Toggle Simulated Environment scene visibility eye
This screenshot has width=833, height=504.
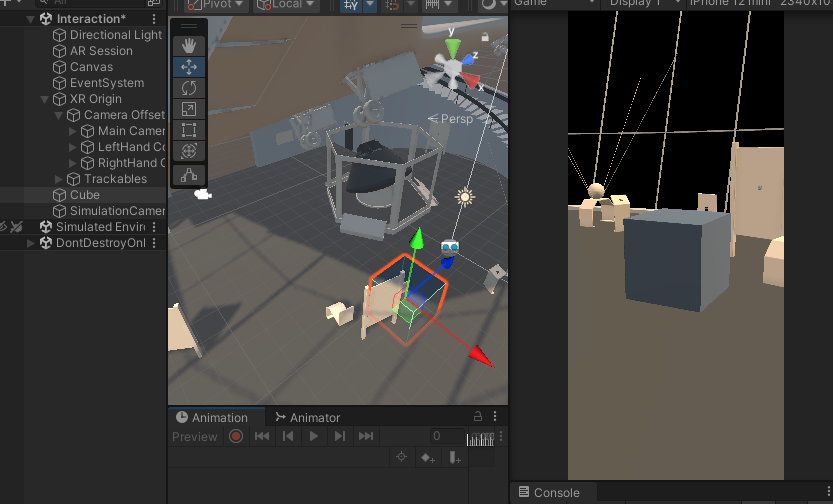tap(4, 227)
